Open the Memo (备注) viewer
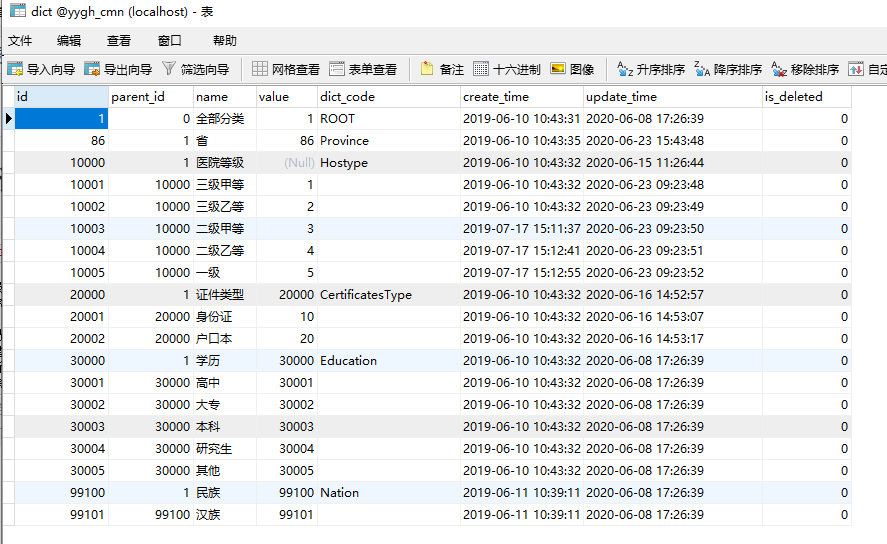This screenshot has width=887, height=544. tap(442, 69)
